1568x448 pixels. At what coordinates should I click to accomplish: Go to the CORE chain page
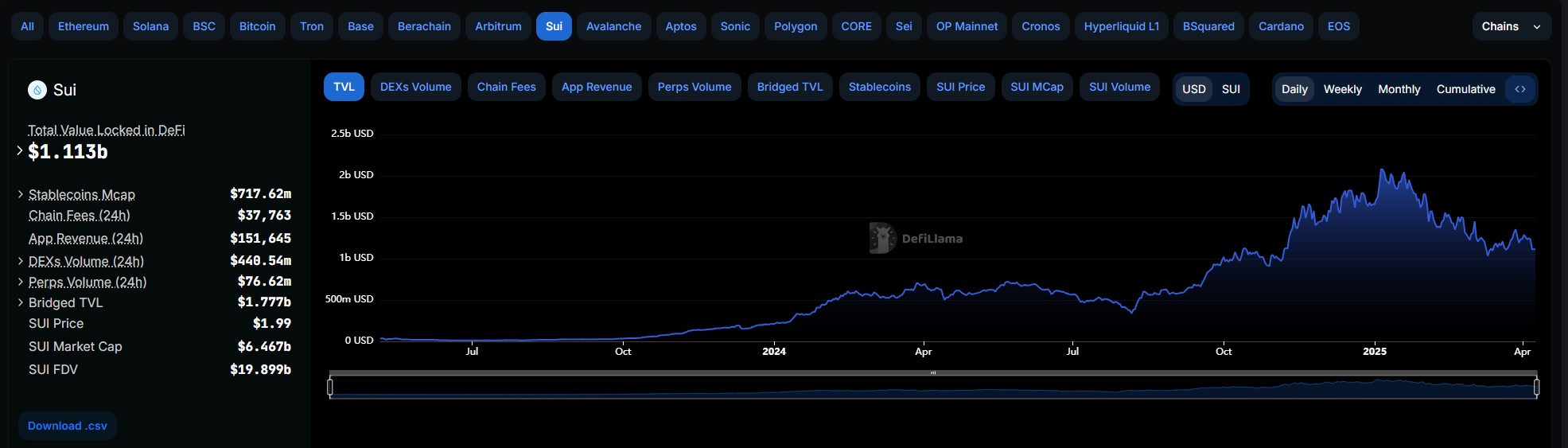pyautogui.click(x=857, y=26)
